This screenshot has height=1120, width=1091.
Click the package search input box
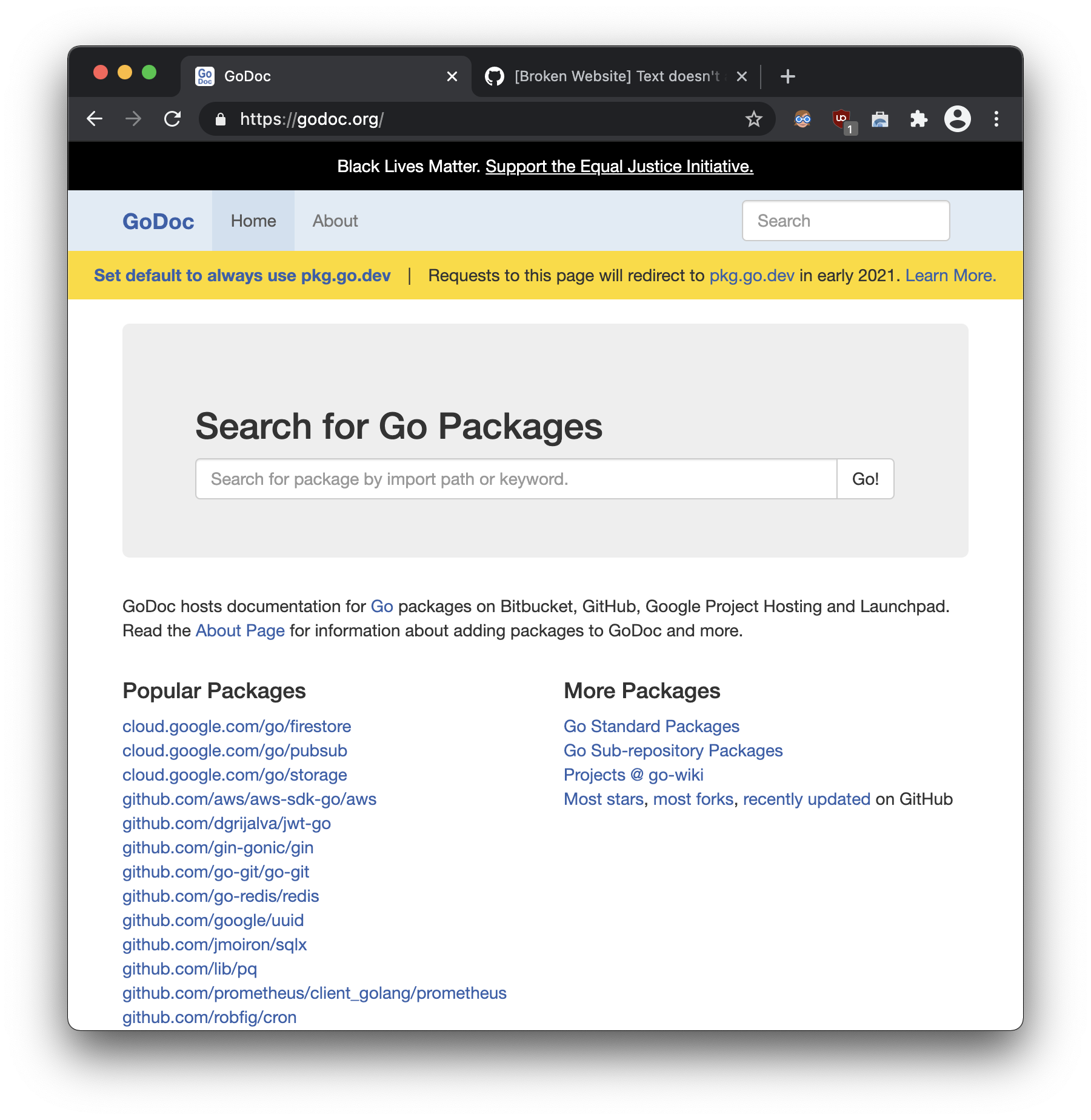coord(516,479)
